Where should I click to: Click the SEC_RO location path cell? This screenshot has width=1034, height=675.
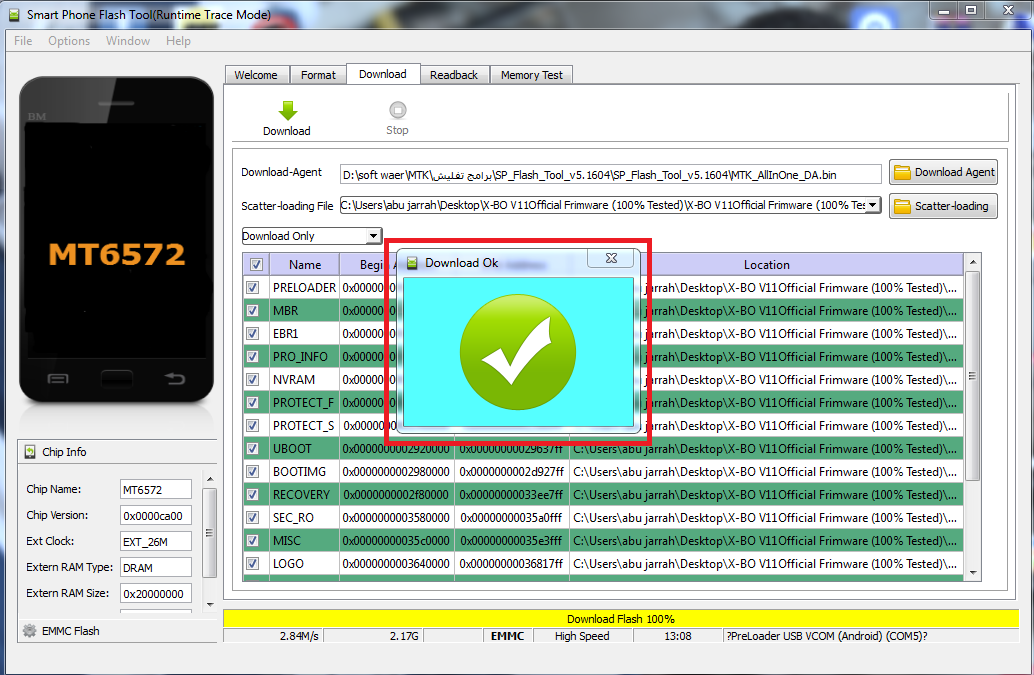click(766, 517)
